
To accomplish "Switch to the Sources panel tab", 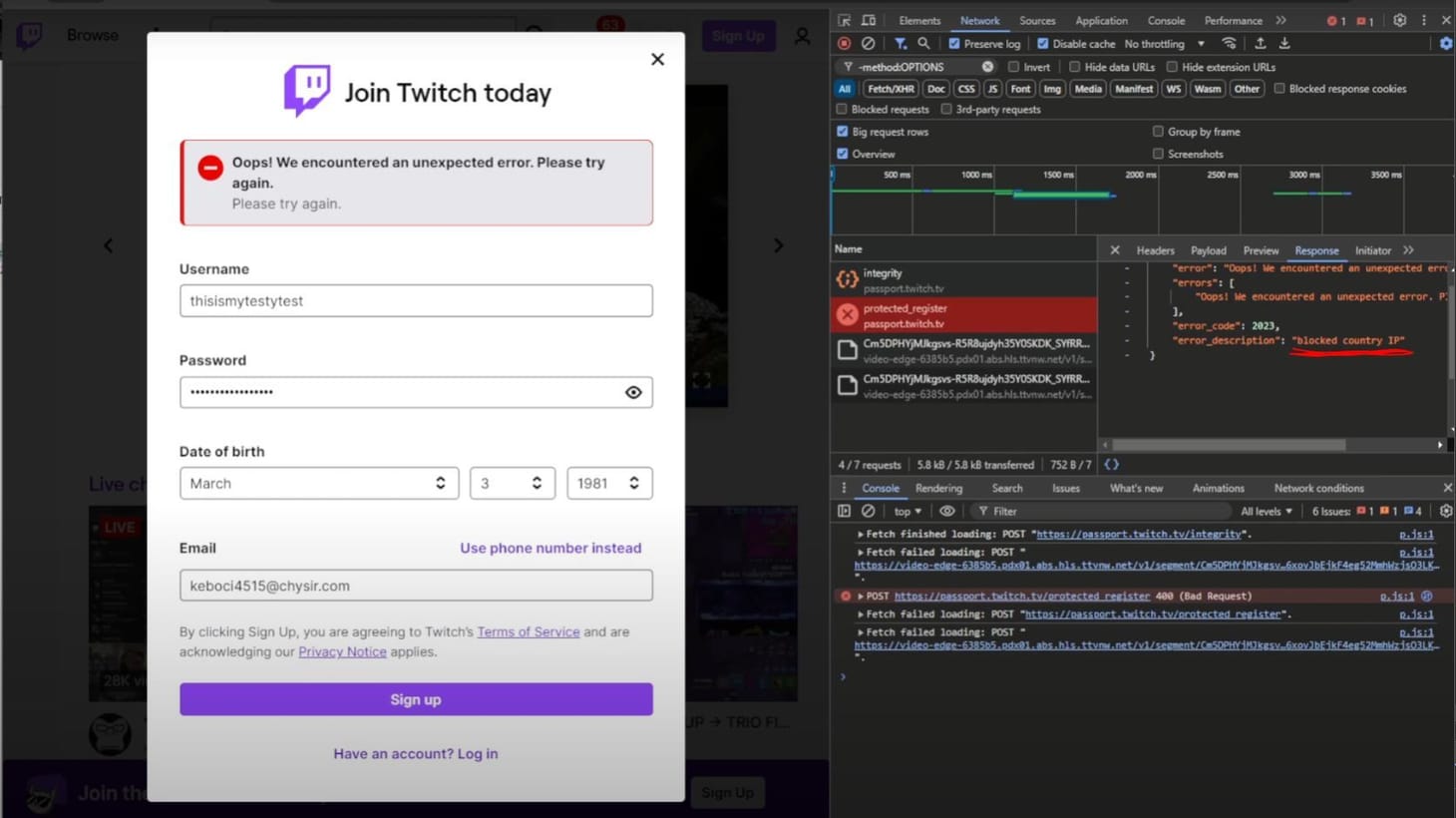I will click(x=1036, y=20).
